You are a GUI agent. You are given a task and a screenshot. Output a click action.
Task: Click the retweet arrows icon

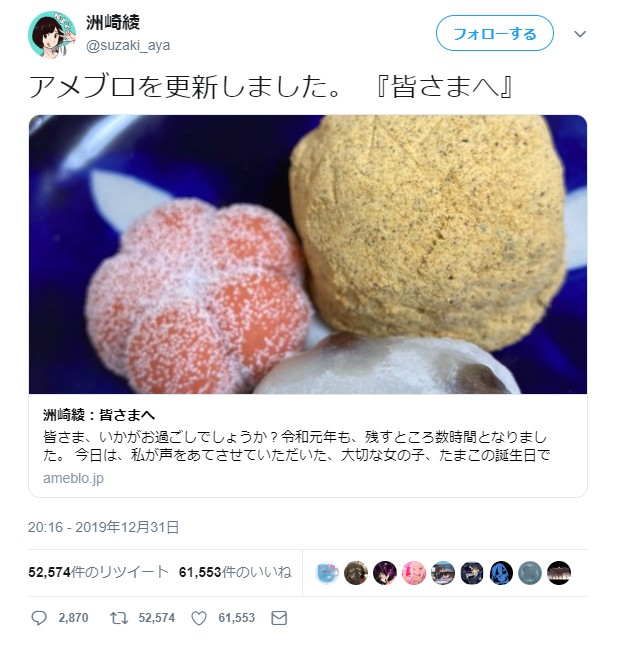[119, 618]
